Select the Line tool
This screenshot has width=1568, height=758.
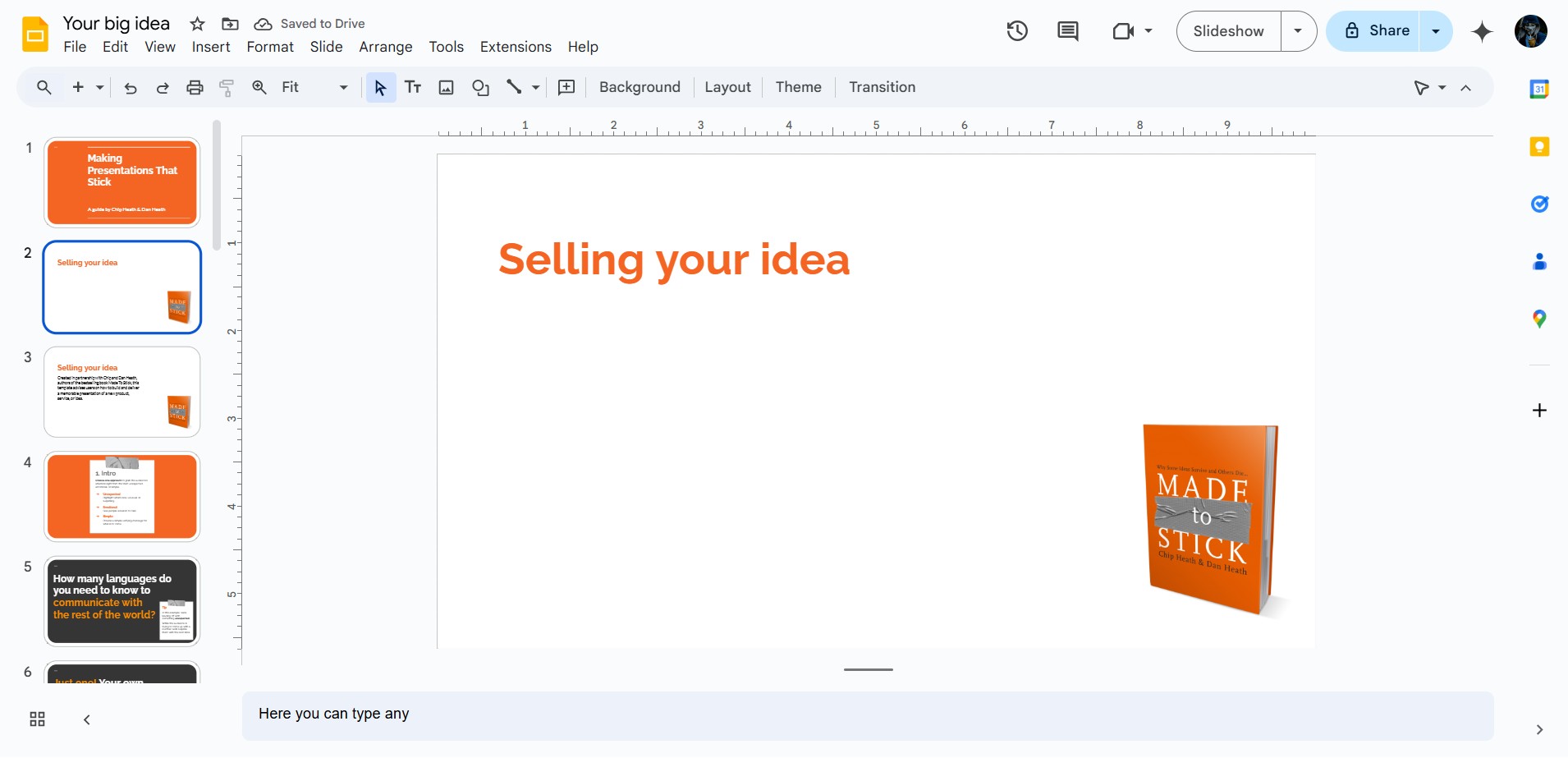click(x=515, y=87)
